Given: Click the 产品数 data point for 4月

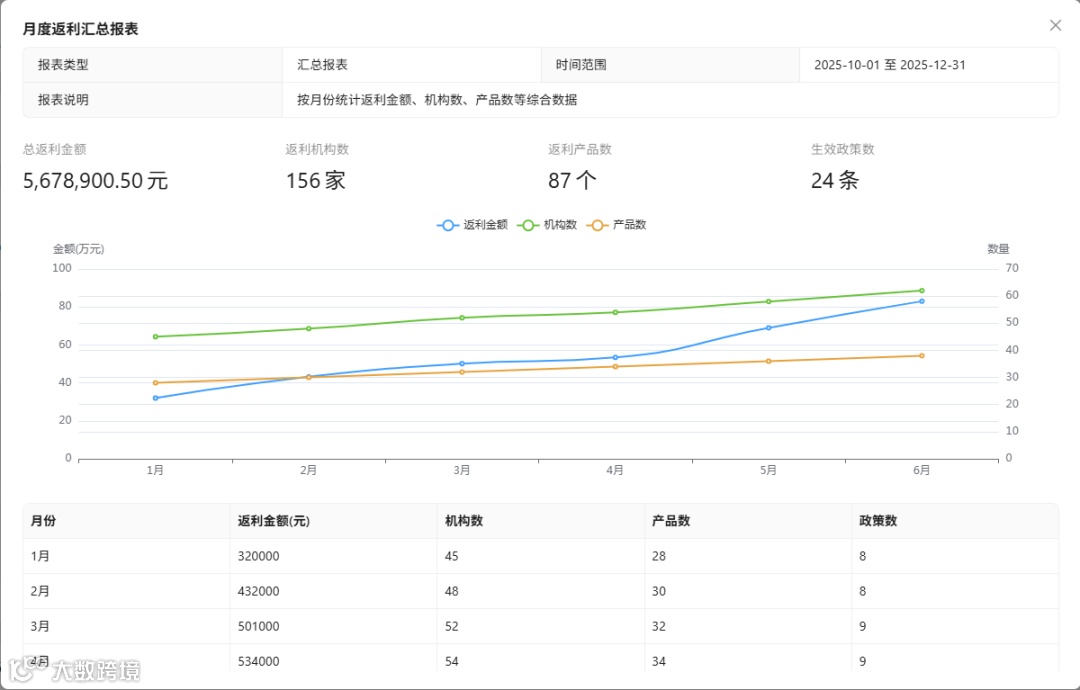Looking at the screenshot, I should tap(615, 366).
